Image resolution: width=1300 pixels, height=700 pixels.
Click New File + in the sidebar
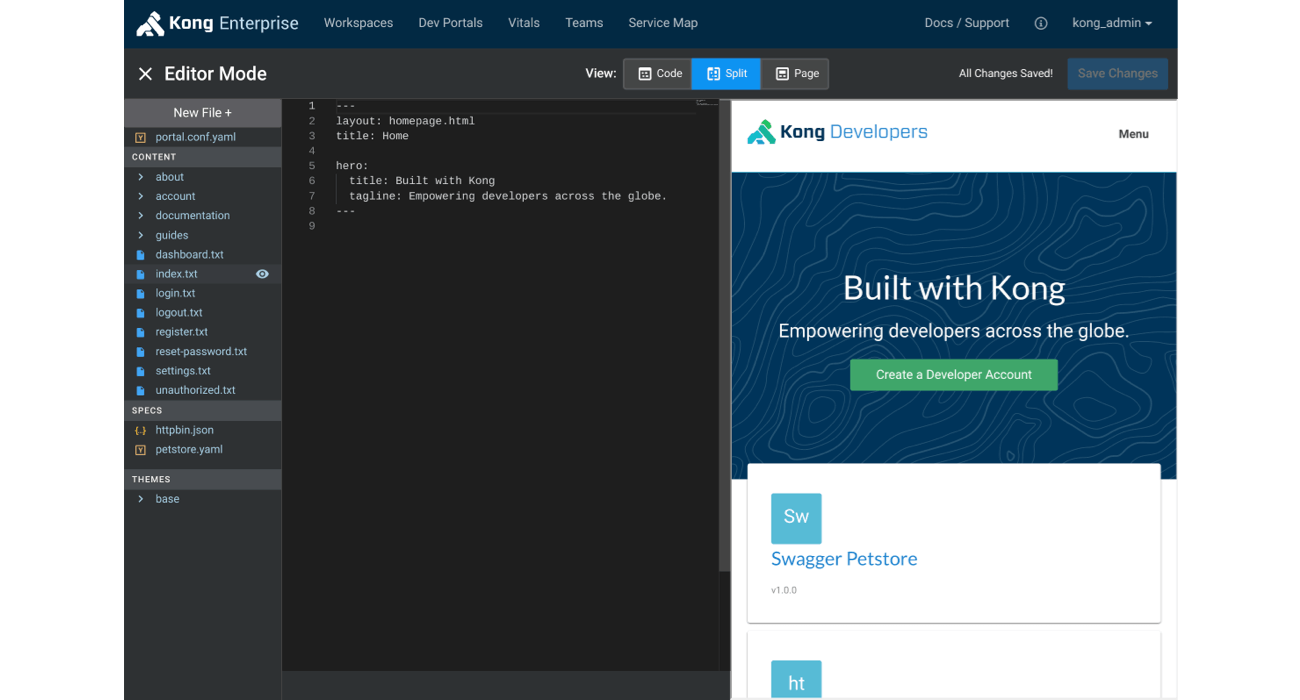(202, 112)
